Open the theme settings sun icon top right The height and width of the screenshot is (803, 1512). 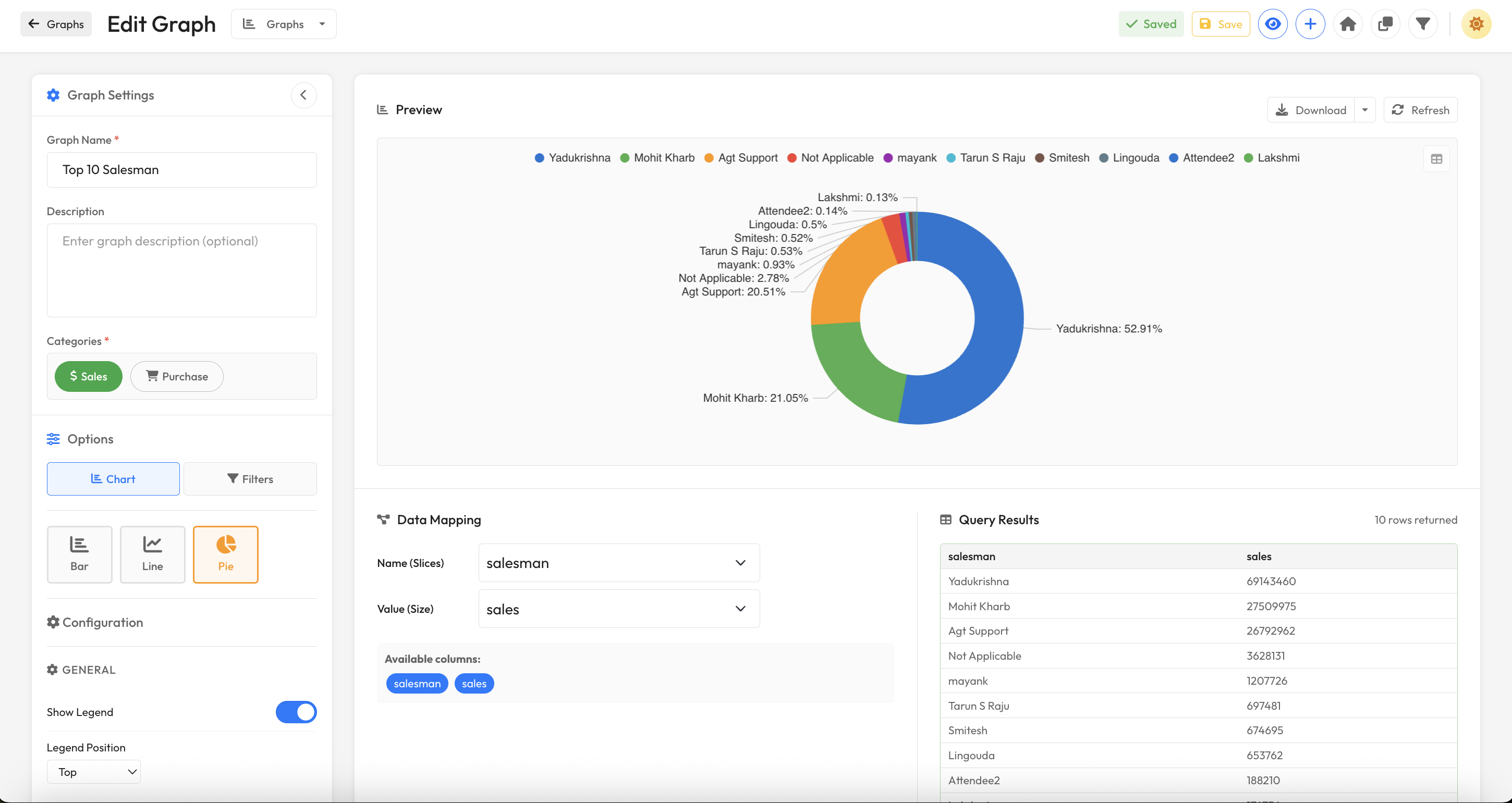(x=1477, y=23)
